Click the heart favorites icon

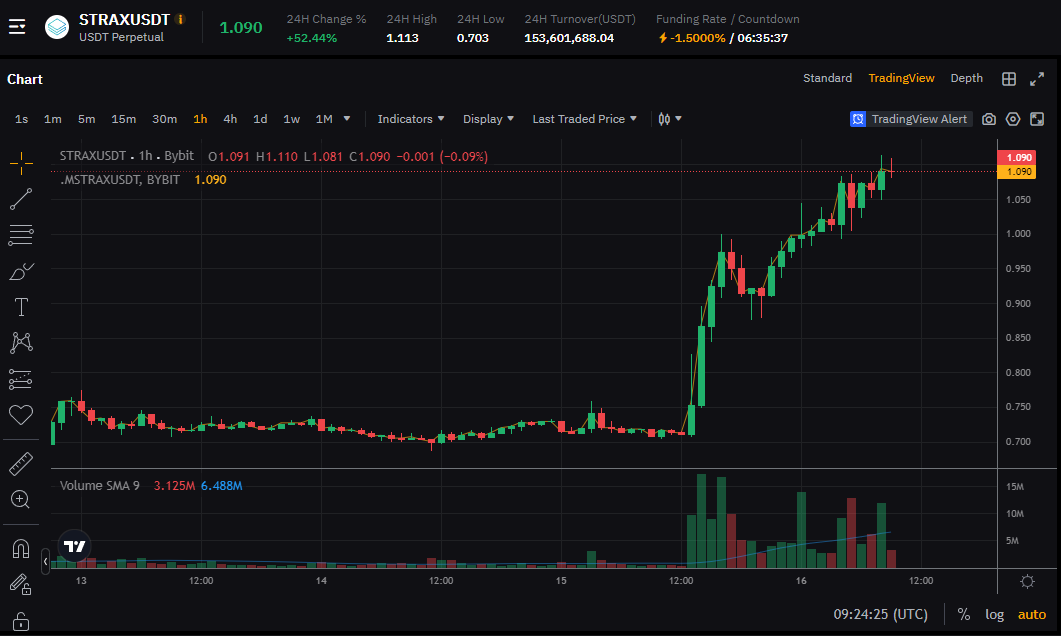21,415
